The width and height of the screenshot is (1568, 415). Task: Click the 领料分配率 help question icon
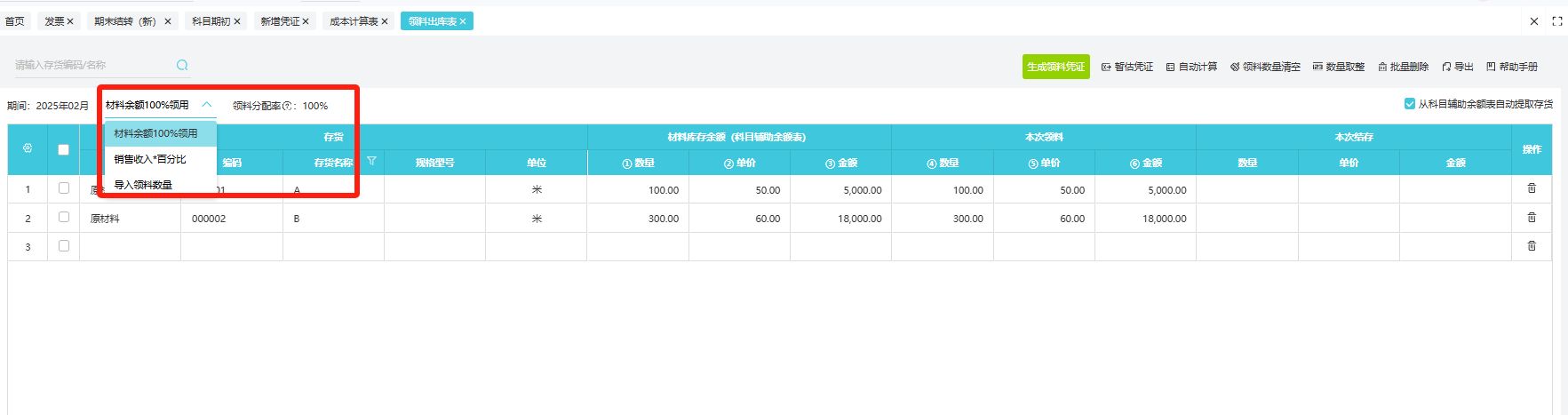click(x=287, y=106)
